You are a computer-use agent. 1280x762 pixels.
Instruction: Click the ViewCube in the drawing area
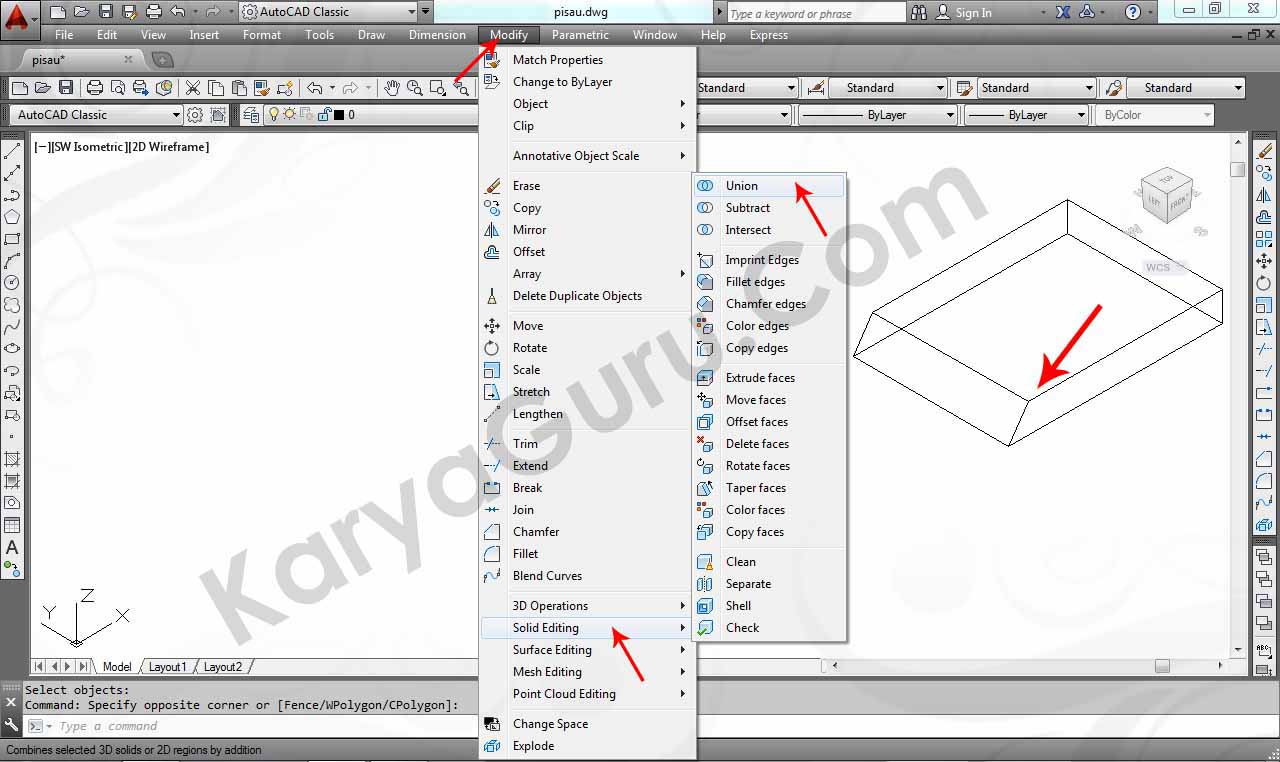click(x=1165, y=196)
